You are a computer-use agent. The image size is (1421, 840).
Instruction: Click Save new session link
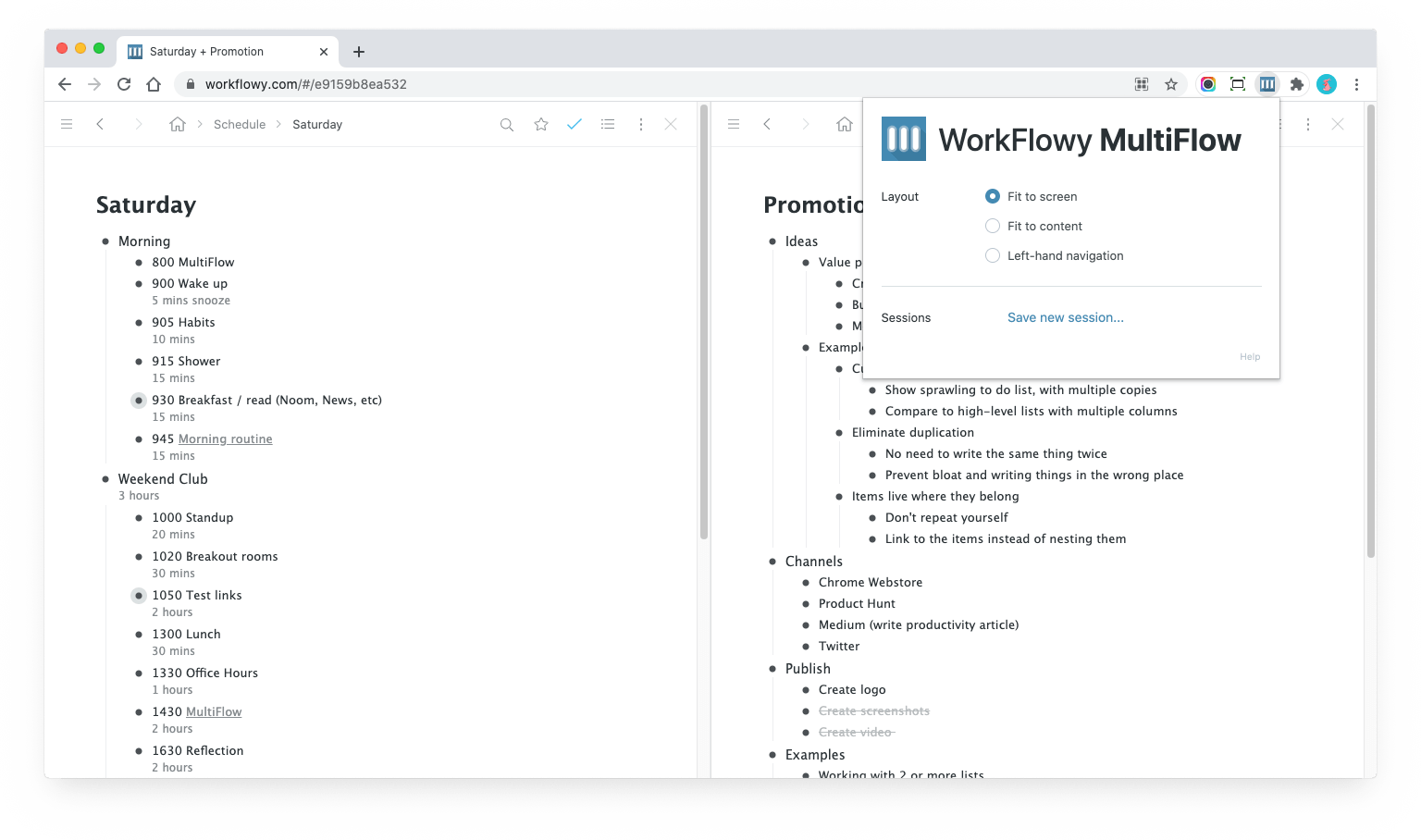1066,317
